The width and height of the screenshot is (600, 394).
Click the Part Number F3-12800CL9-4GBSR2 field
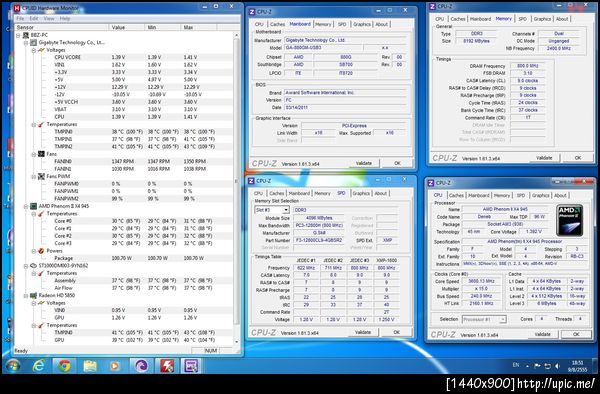(x=319, y=240)
